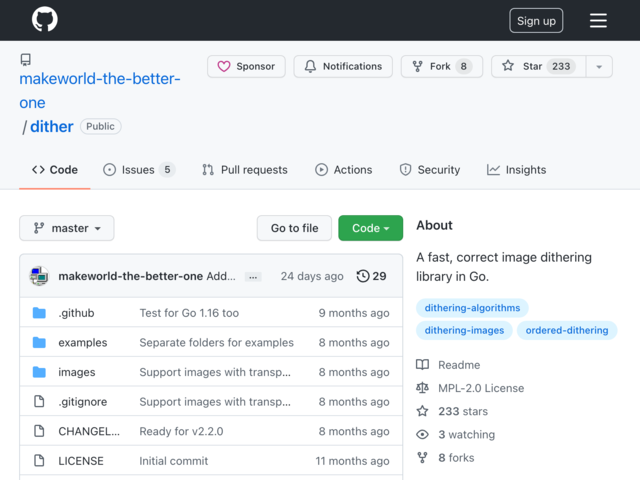Expand the commit message ellipsis

point(253,277)
